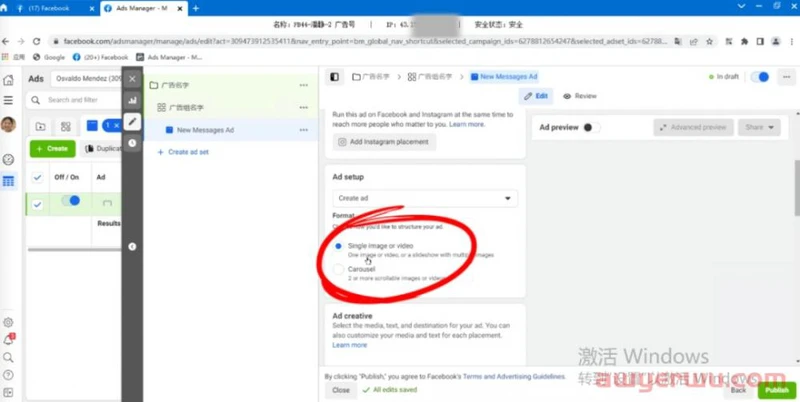Click New Messages Ad breadcrumb item
The height and width of the screenshot is (402, 800).
point(504,77)
